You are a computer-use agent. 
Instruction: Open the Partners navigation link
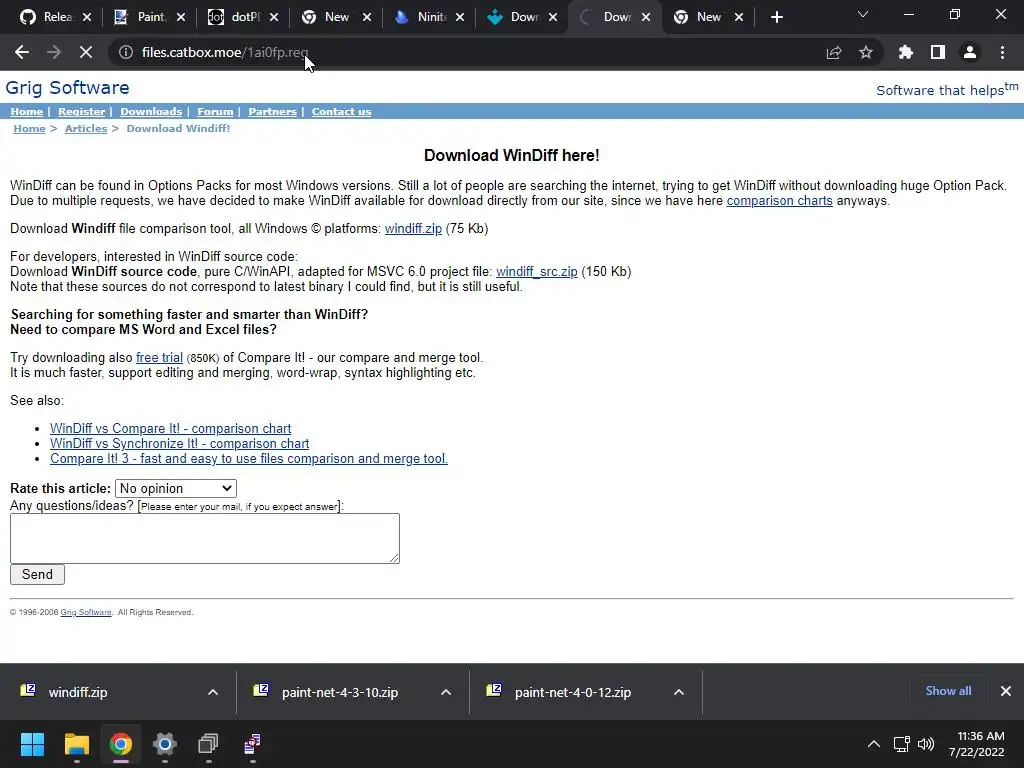click(x=272, y=112)
